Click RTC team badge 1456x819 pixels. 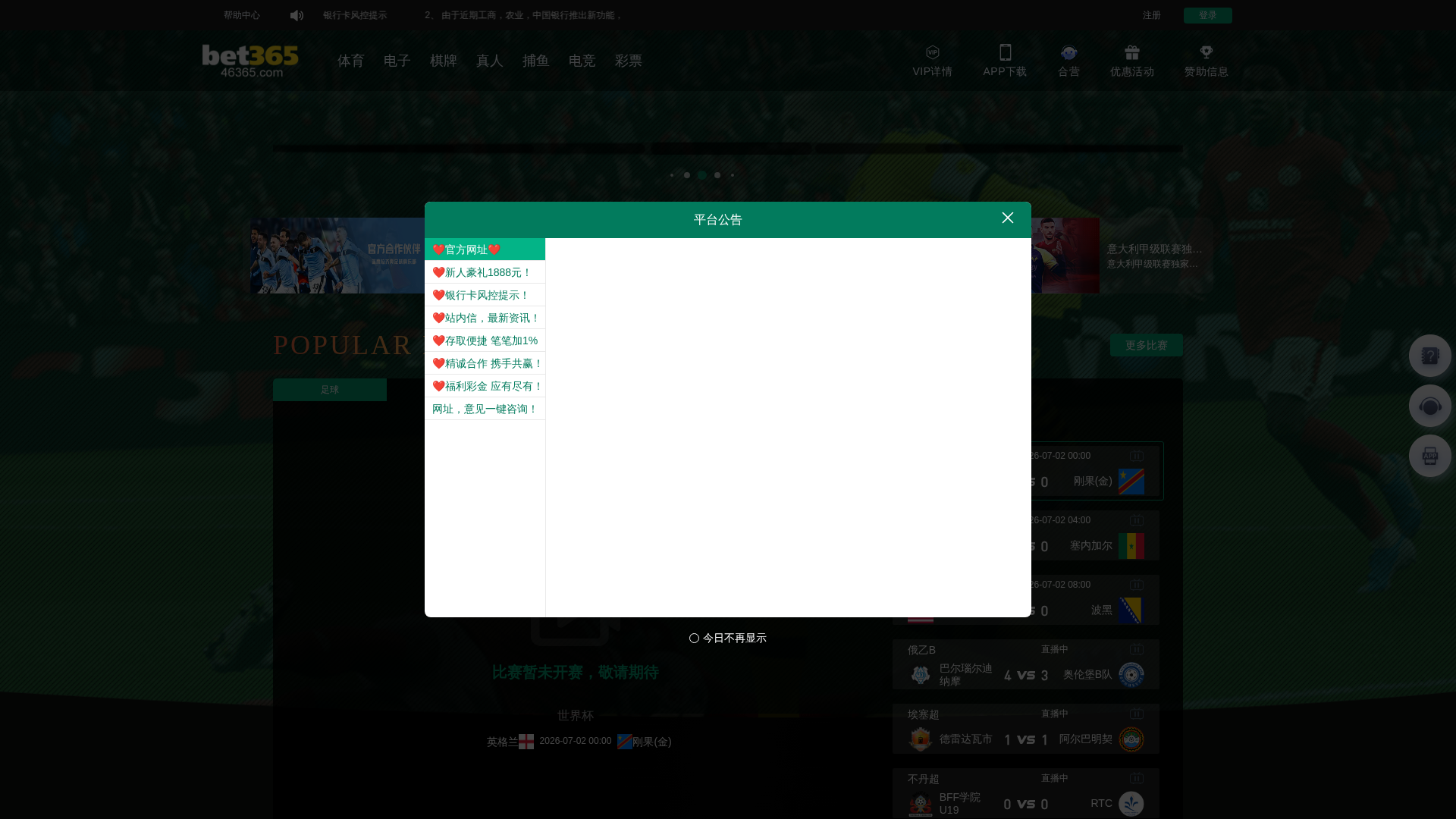tap(1131, 804)
